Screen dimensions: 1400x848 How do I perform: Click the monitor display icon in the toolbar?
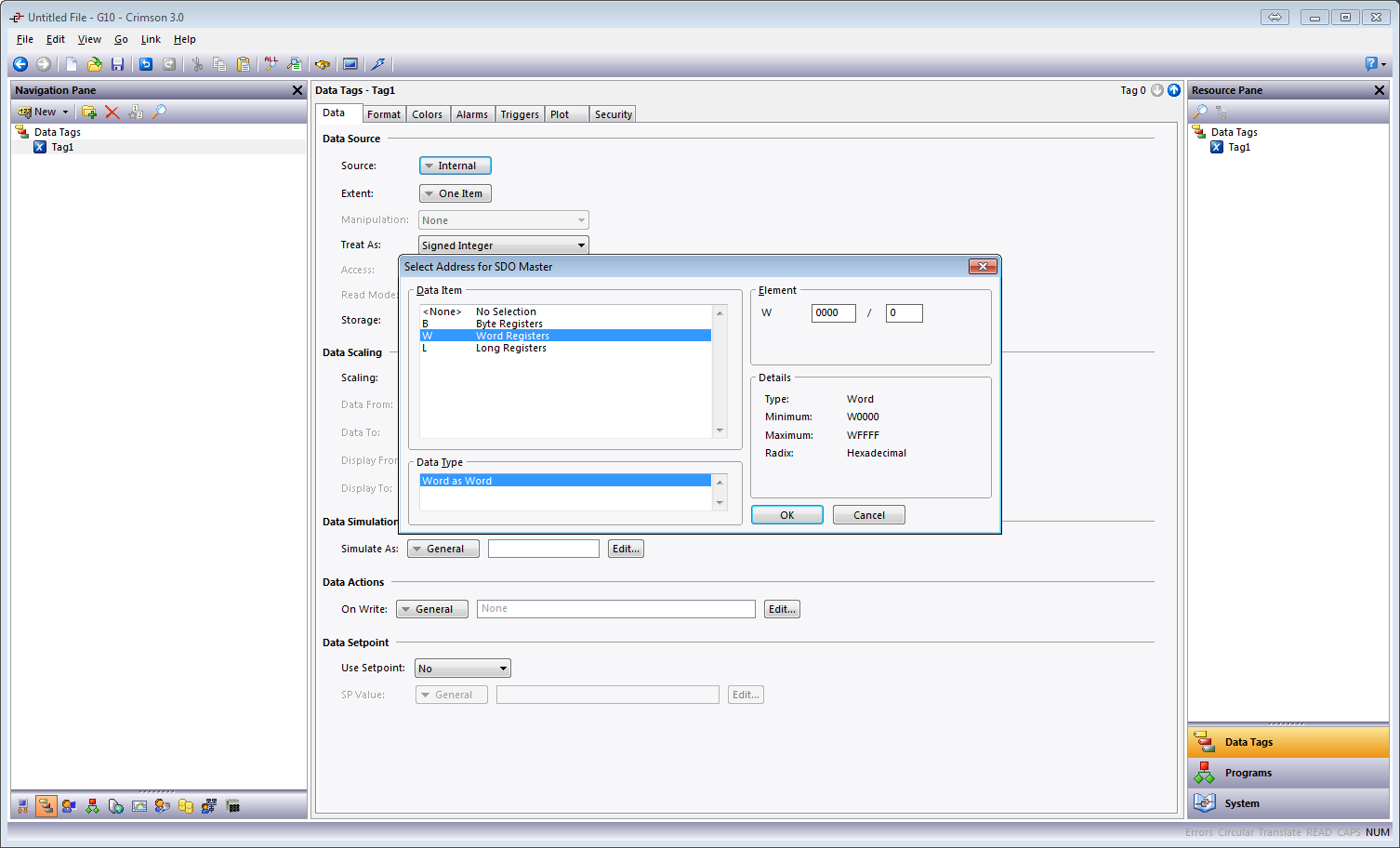(x=350, y=64)
